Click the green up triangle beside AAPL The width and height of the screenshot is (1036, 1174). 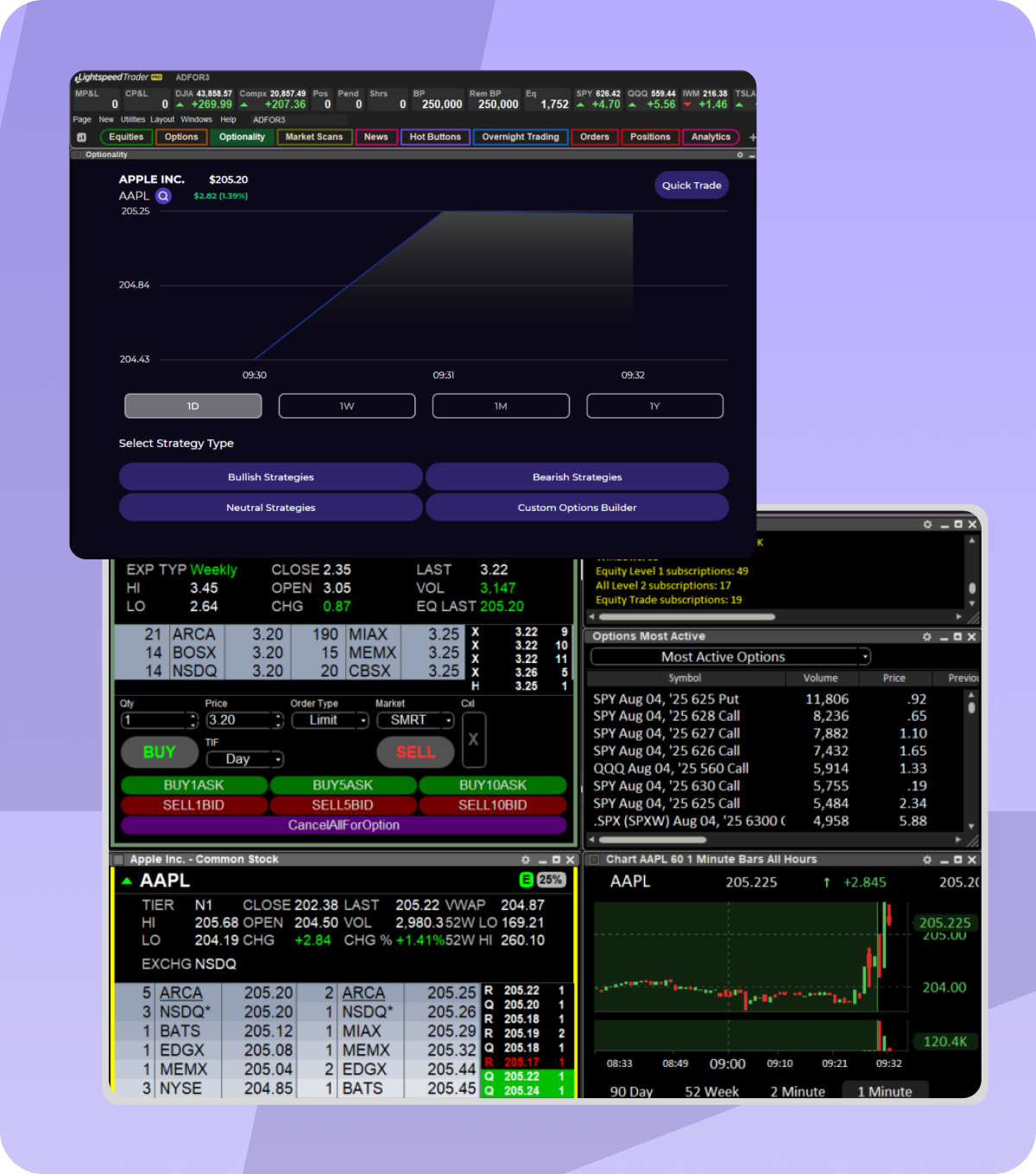(127, 880)
